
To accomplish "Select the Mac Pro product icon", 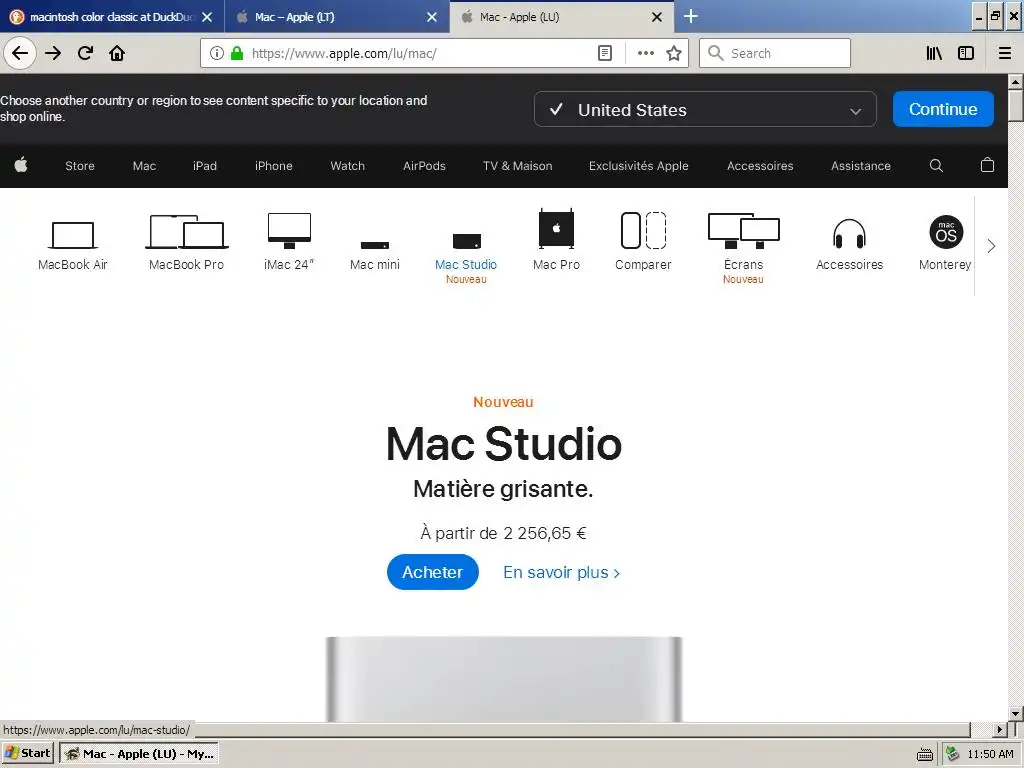I will point(556,229).
